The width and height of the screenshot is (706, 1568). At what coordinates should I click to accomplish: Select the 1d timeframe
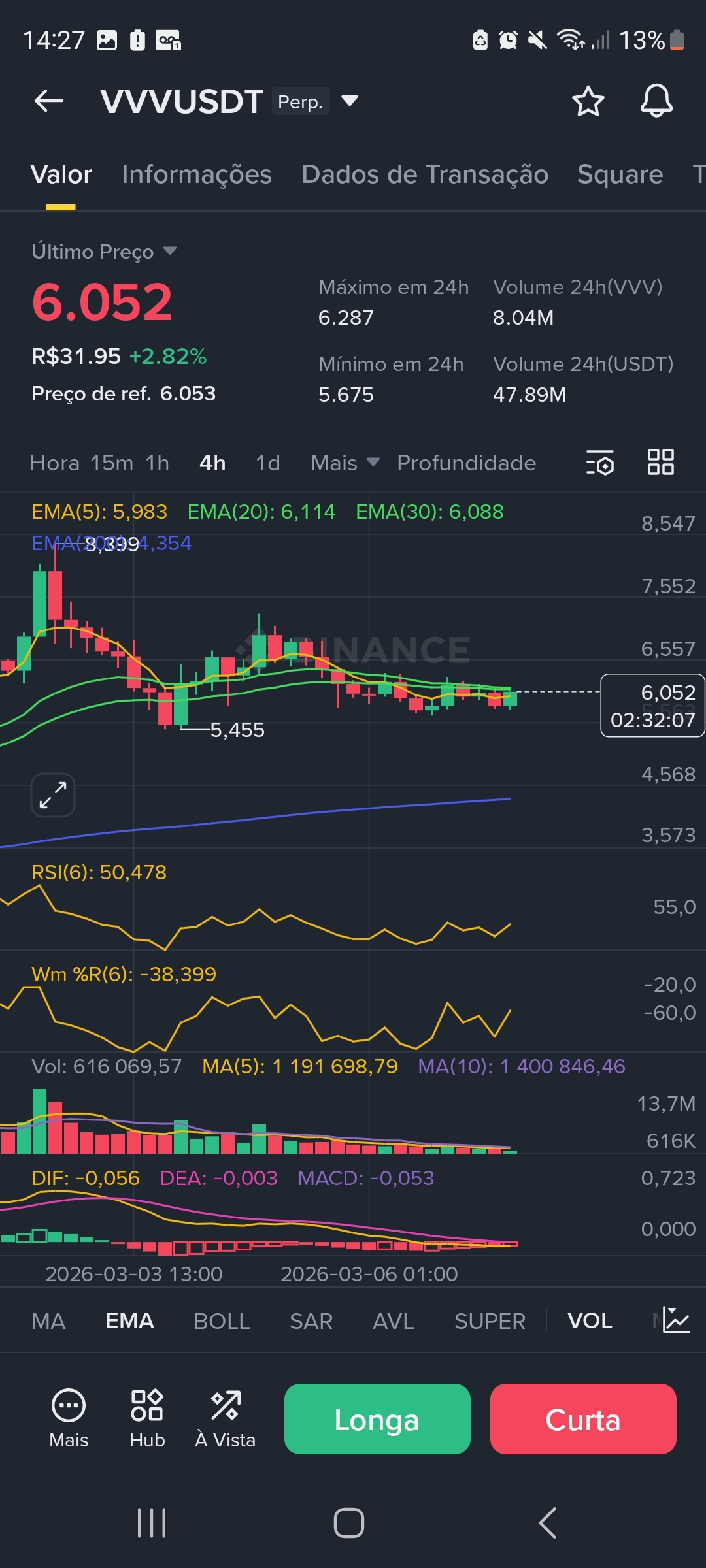point(268,463)
